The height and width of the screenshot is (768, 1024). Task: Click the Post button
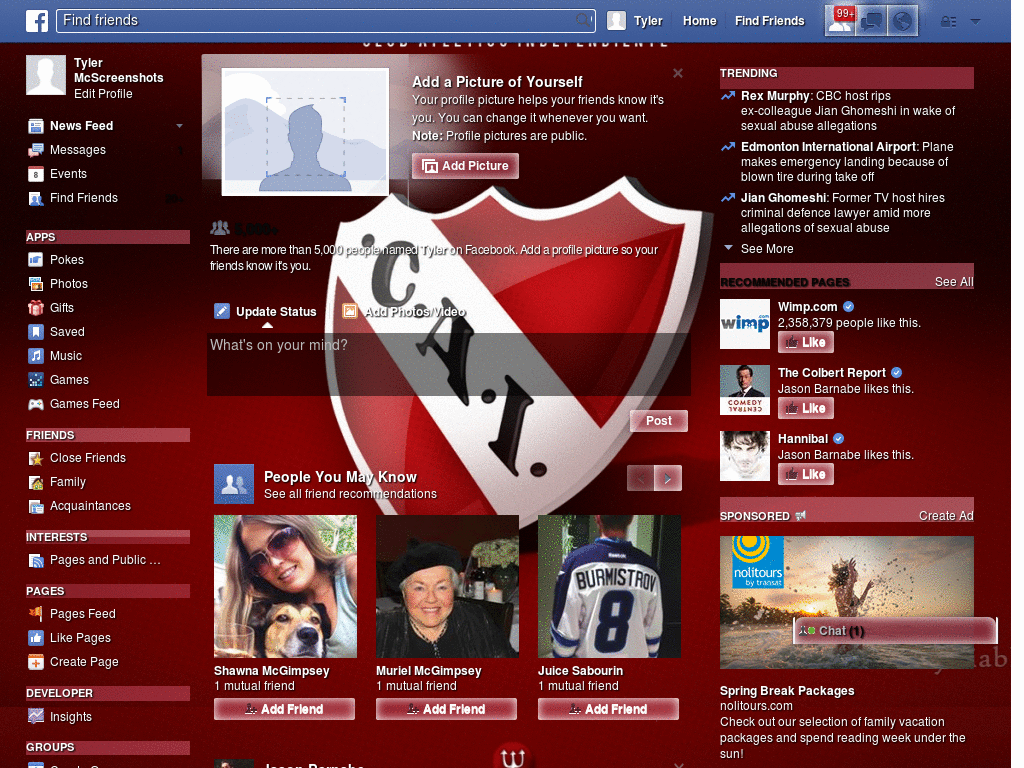(658, 421)
